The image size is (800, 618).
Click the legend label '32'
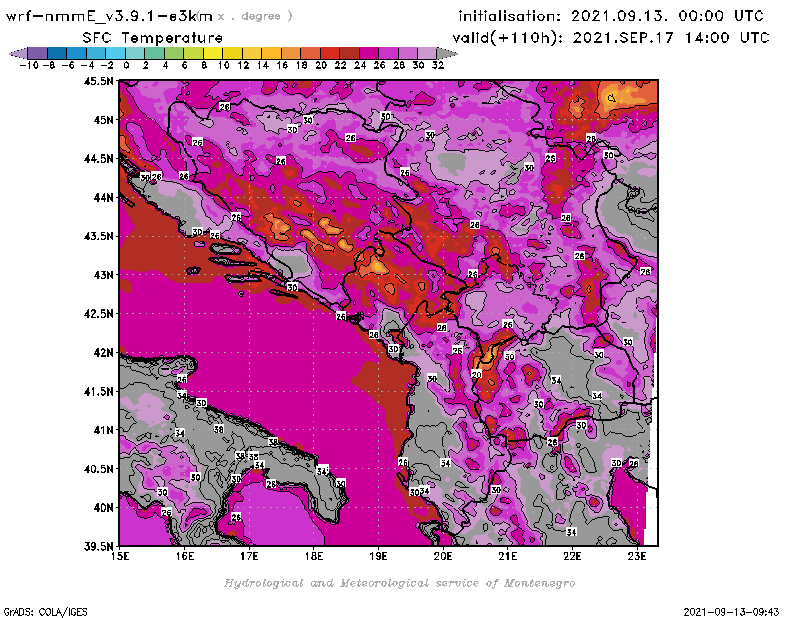click(438, 65)
